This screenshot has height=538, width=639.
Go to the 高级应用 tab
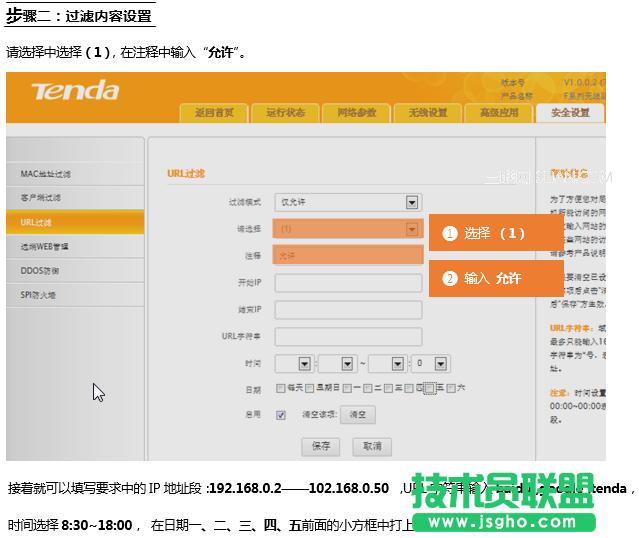point(498,113)
